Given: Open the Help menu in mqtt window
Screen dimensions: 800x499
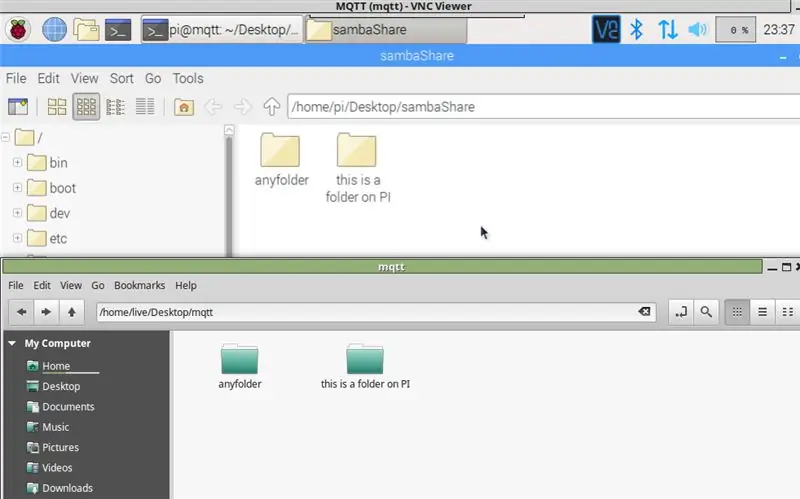Looking at the screenshot, I should pos(186,285).
